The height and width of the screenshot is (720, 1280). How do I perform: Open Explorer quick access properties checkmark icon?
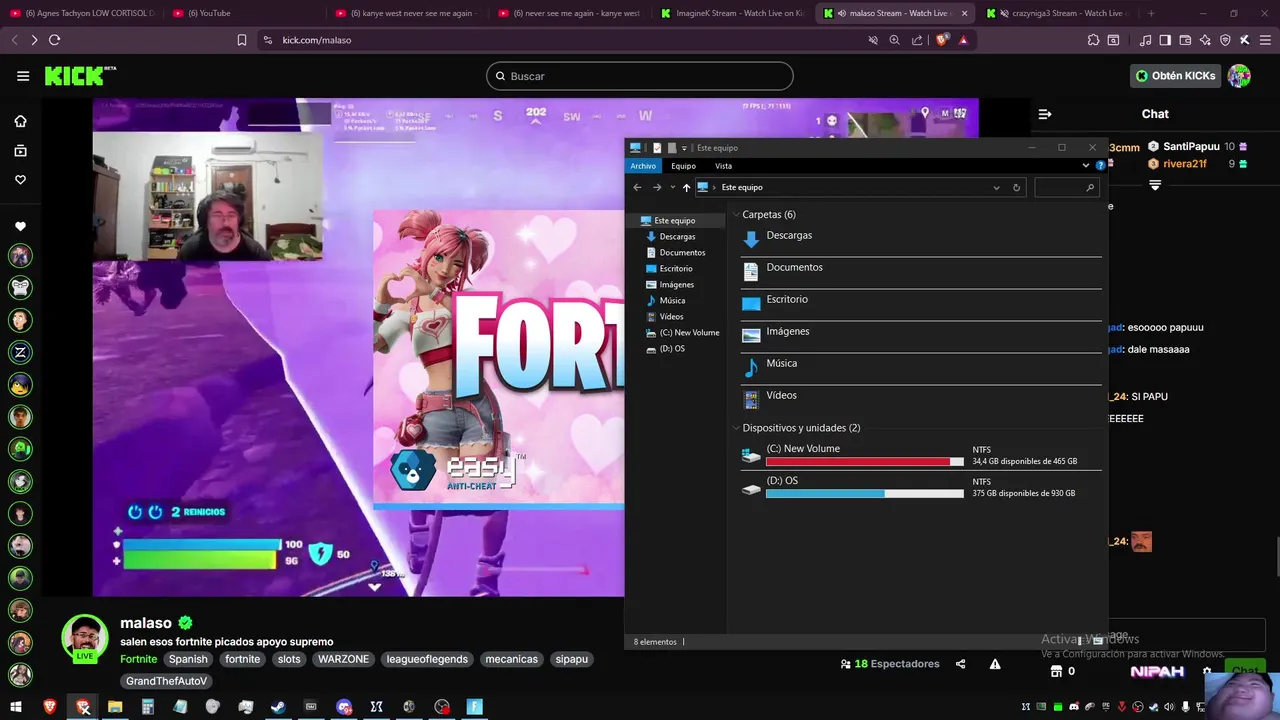657,148
